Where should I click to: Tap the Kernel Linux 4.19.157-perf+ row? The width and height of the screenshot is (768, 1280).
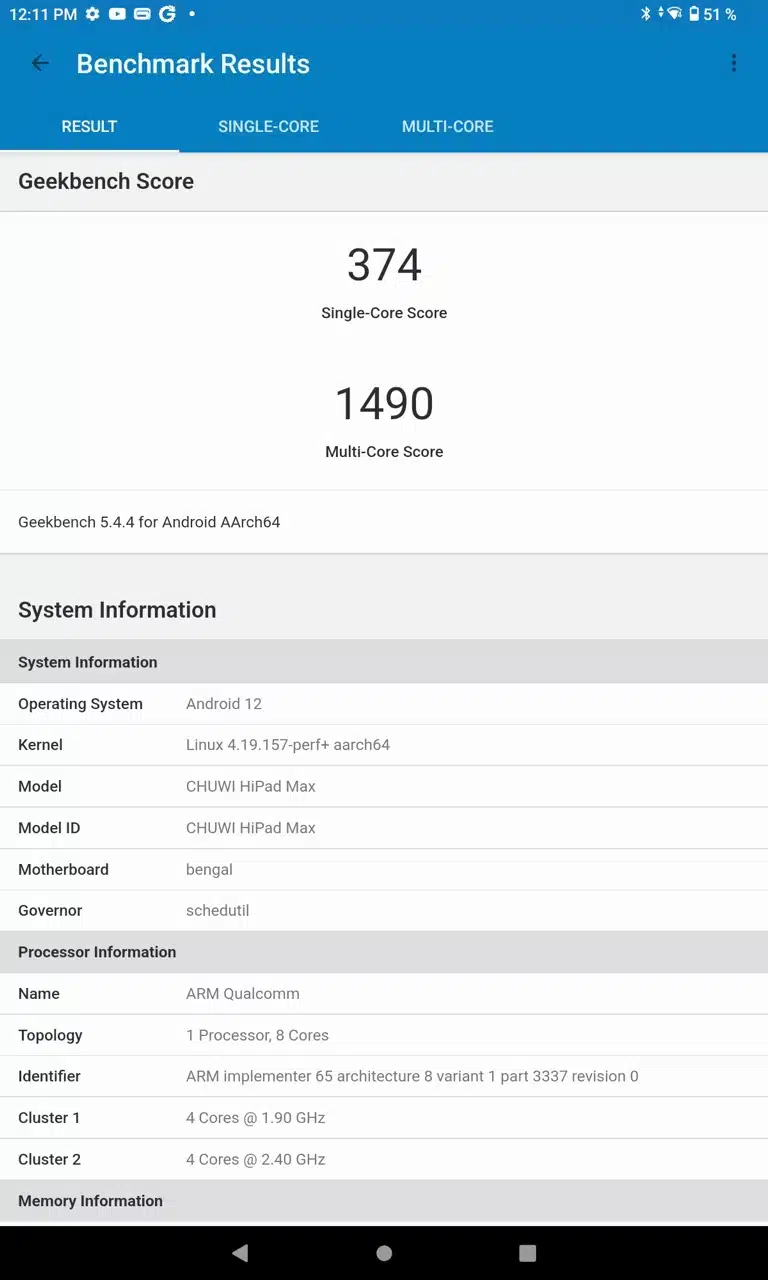(x=384, y=745)
